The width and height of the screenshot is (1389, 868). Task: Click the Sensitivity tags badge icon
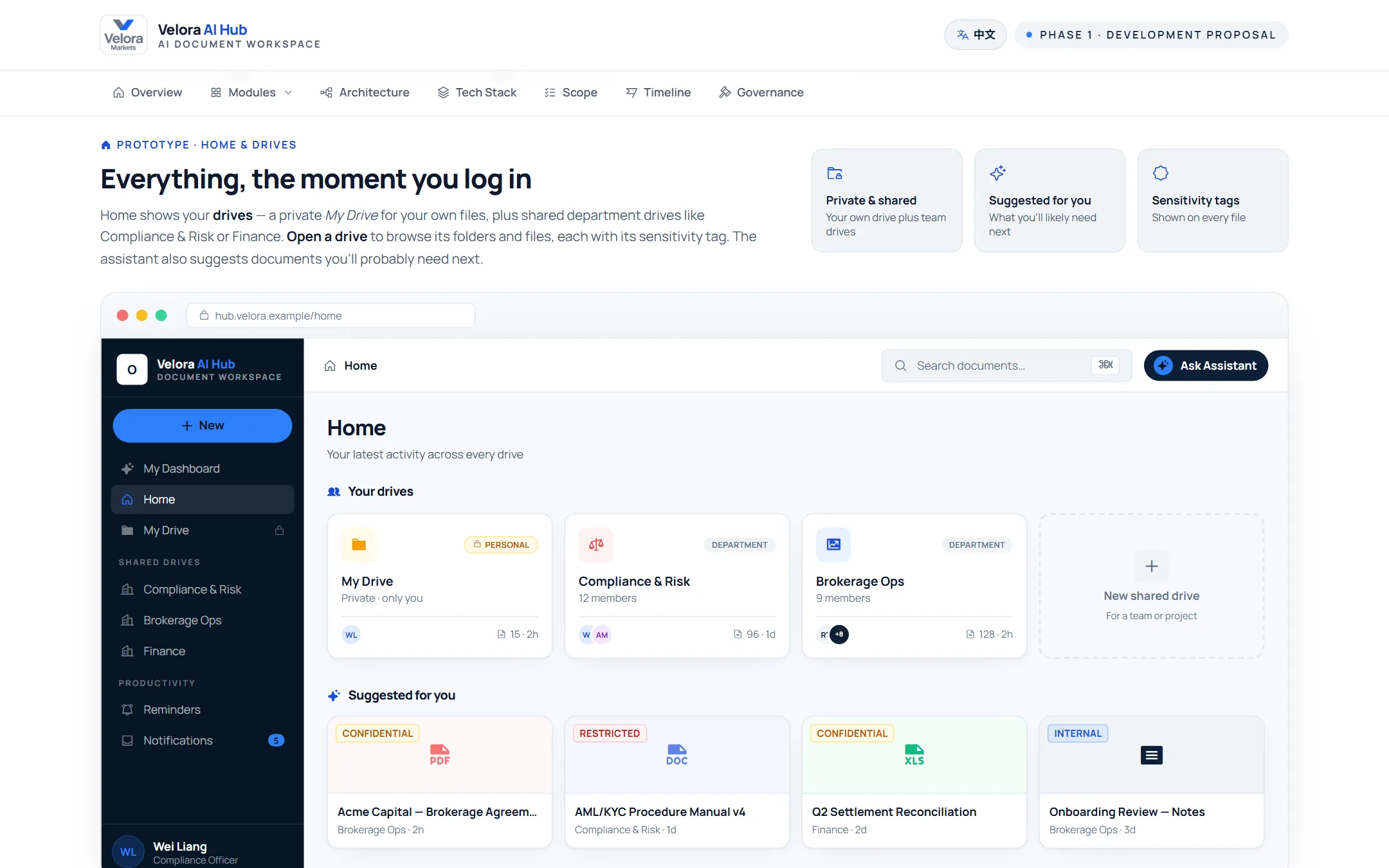point(1161,173)
